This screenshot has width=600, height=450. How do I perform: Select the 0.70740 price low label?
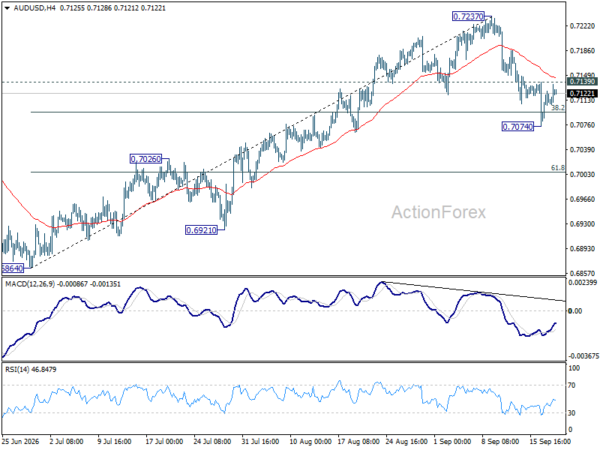click(x=517, y=127)
